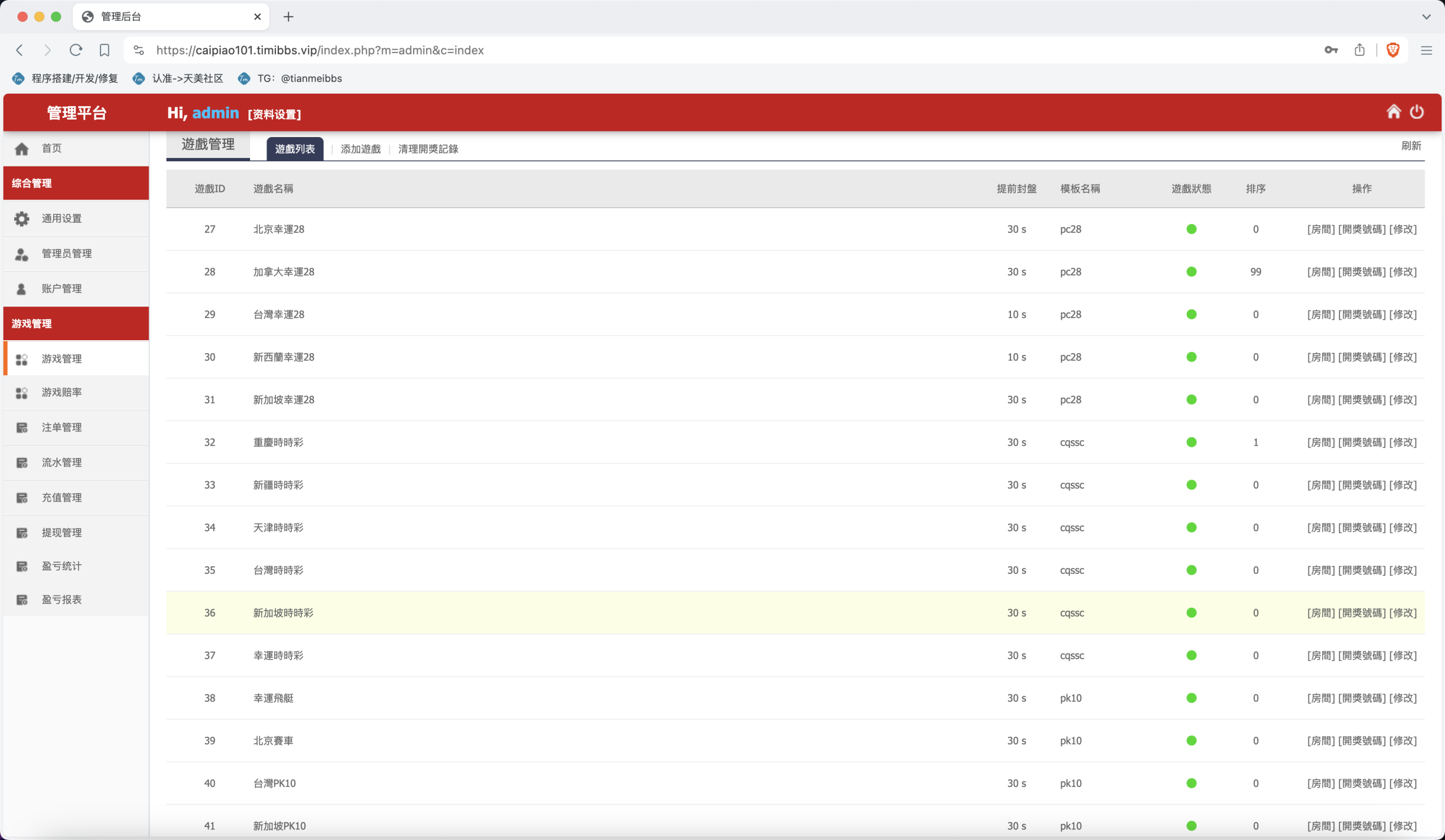
Task: Click the 账户管理 person icon
Action: tap(22, 289)
